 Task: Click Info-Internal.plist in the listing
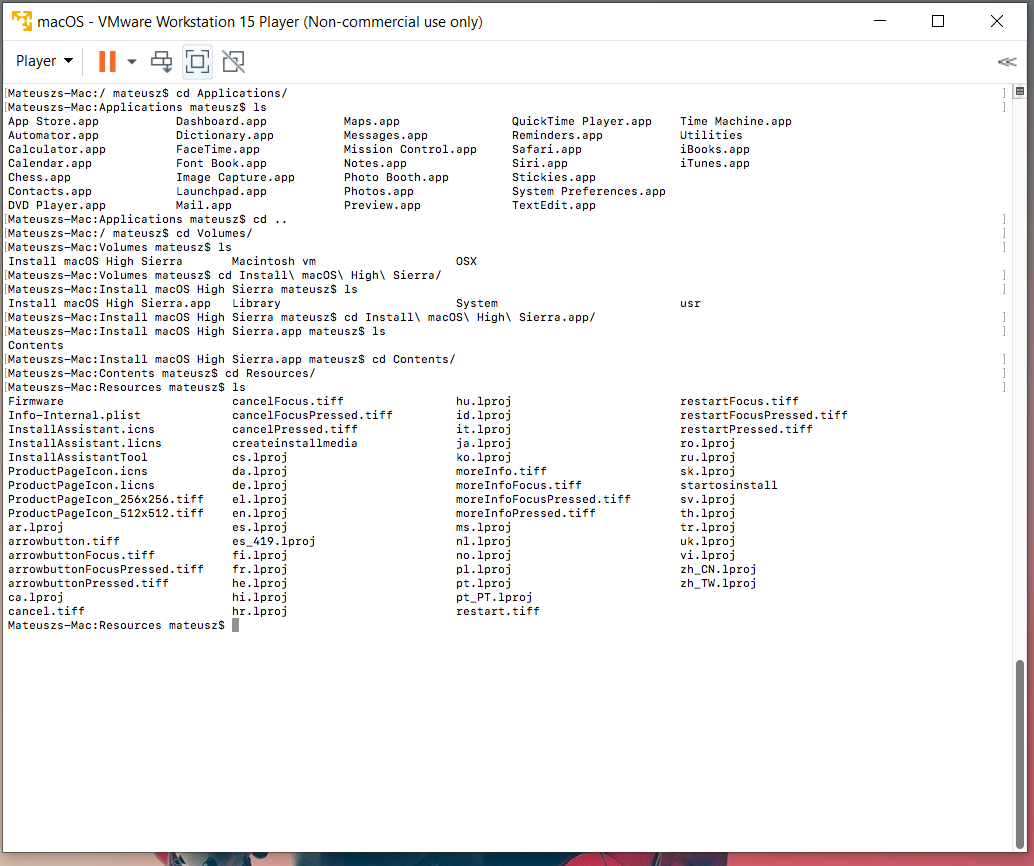click(75, 416)
